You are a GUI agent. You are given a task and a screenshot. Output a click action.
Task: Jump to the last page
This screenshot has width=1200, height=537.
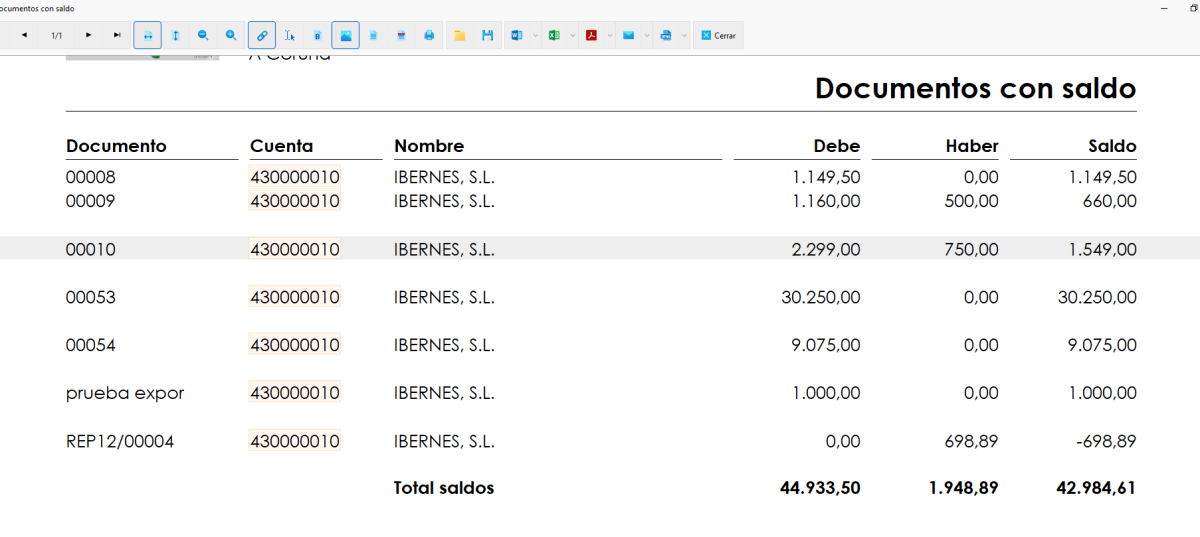[x=117, y=35]
